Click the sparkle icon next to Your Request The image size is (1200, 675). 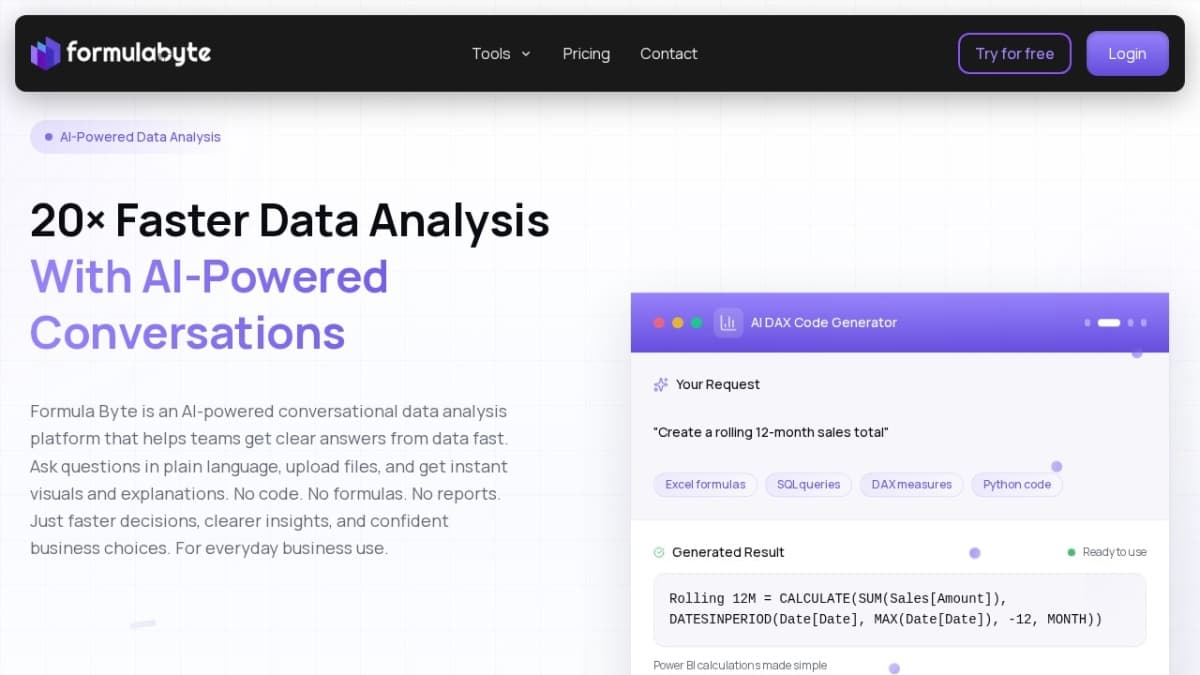click(x=660, y=384)
